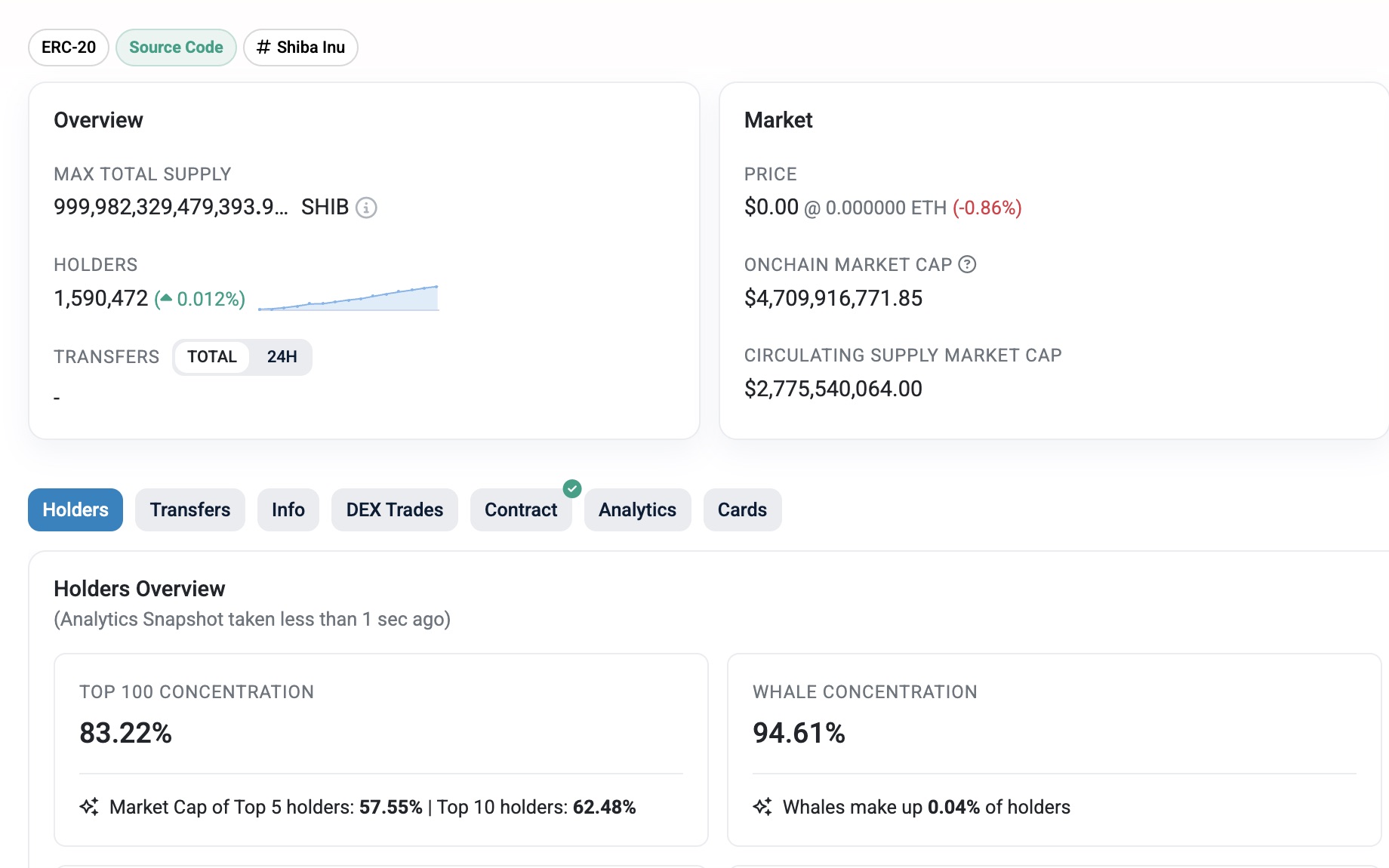Click the holders growth sparkline chart
Viewport: 1389px width, 868px height.
[x=348, y=298]
